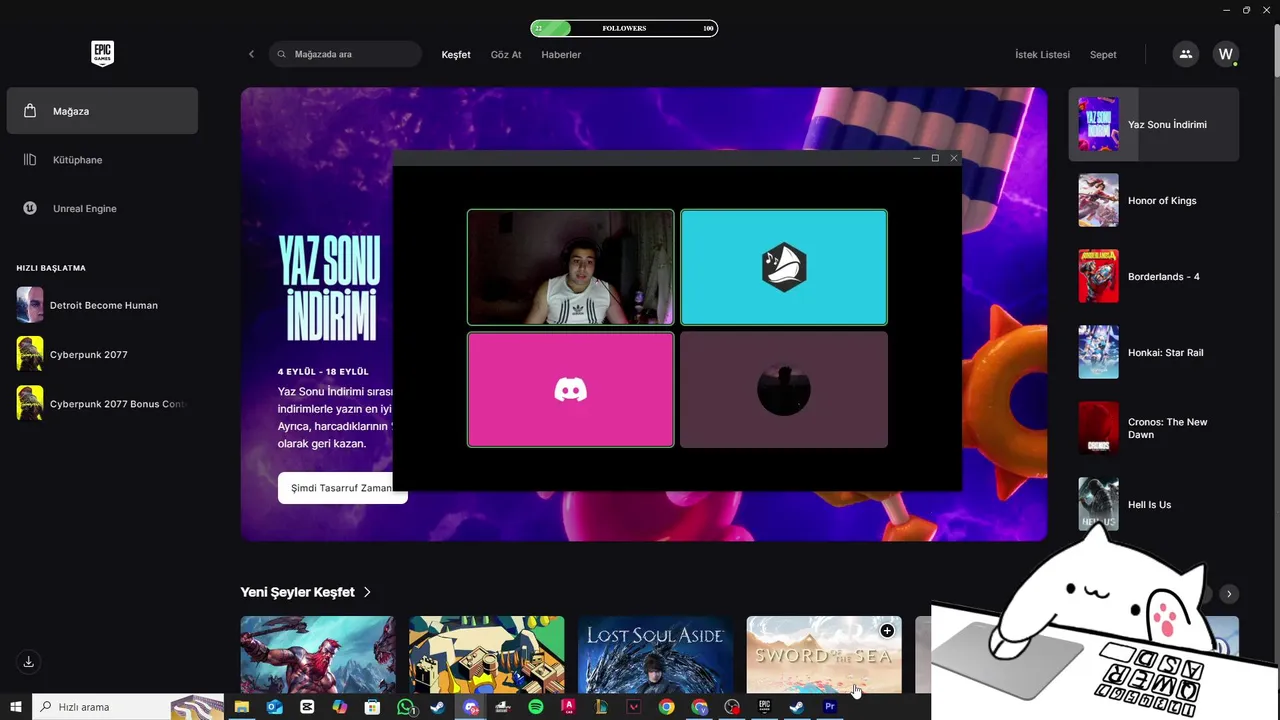
Task: Launch Detroit Become Human from quick launch
Action: (102, 305)
